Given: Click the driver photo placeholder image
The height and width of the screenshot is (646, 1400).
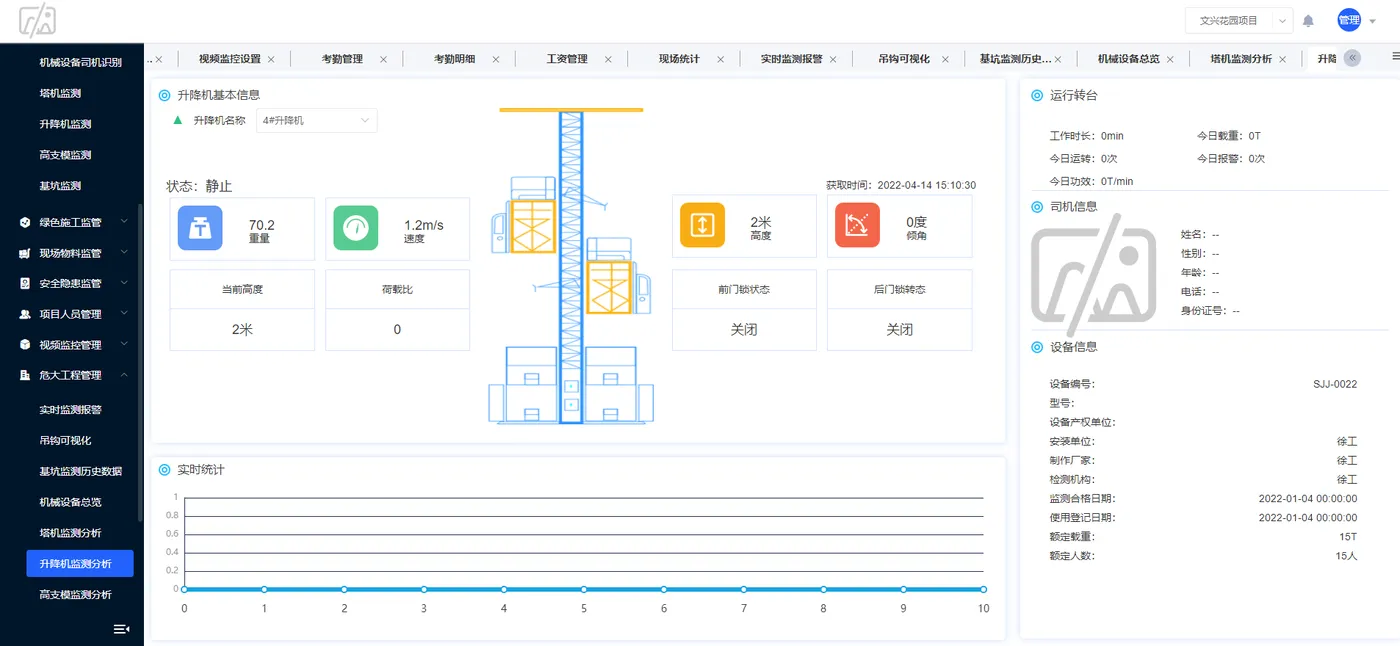Looking at the screenshot, I should (x=1093, y=276).
